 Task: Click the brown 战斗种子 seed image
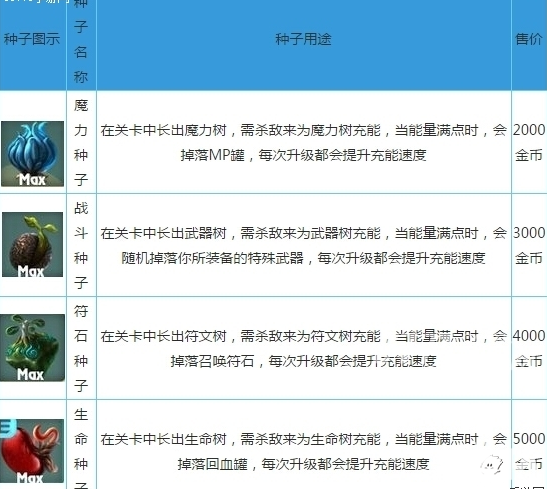tap(32, 244)
